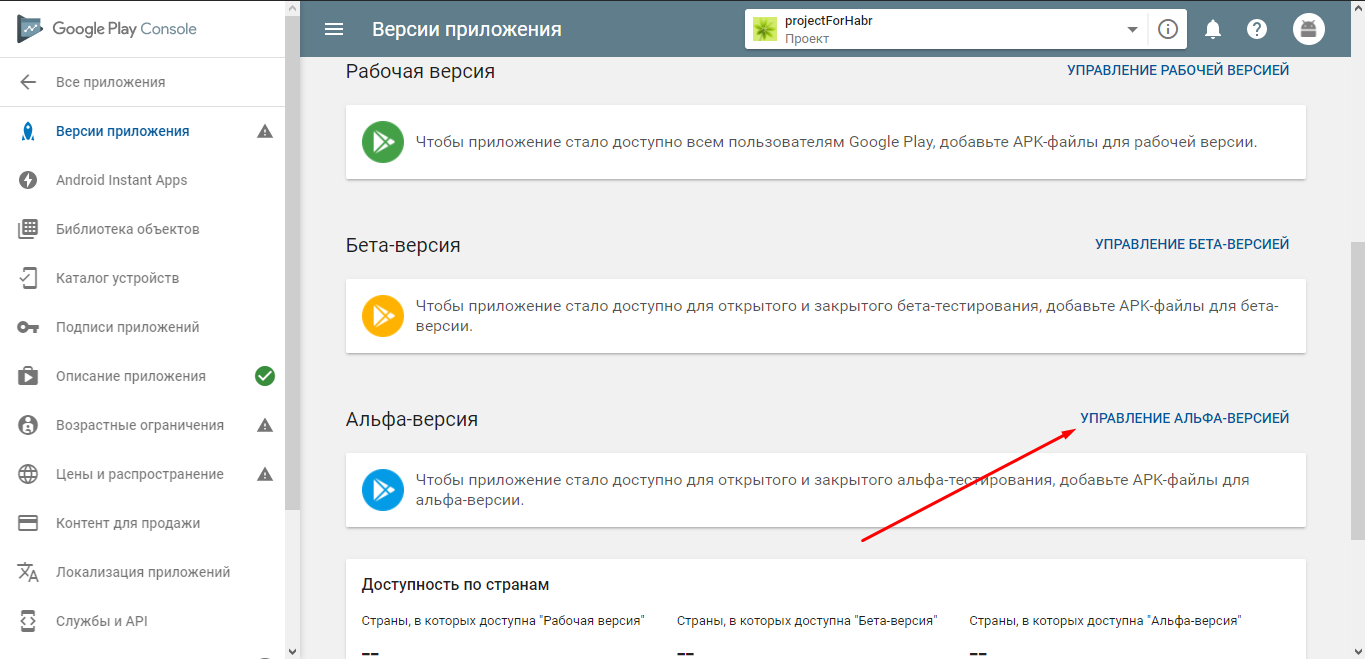Click the back arrow next to Все приложения
Screen dimensions: 1365x659
28,82
